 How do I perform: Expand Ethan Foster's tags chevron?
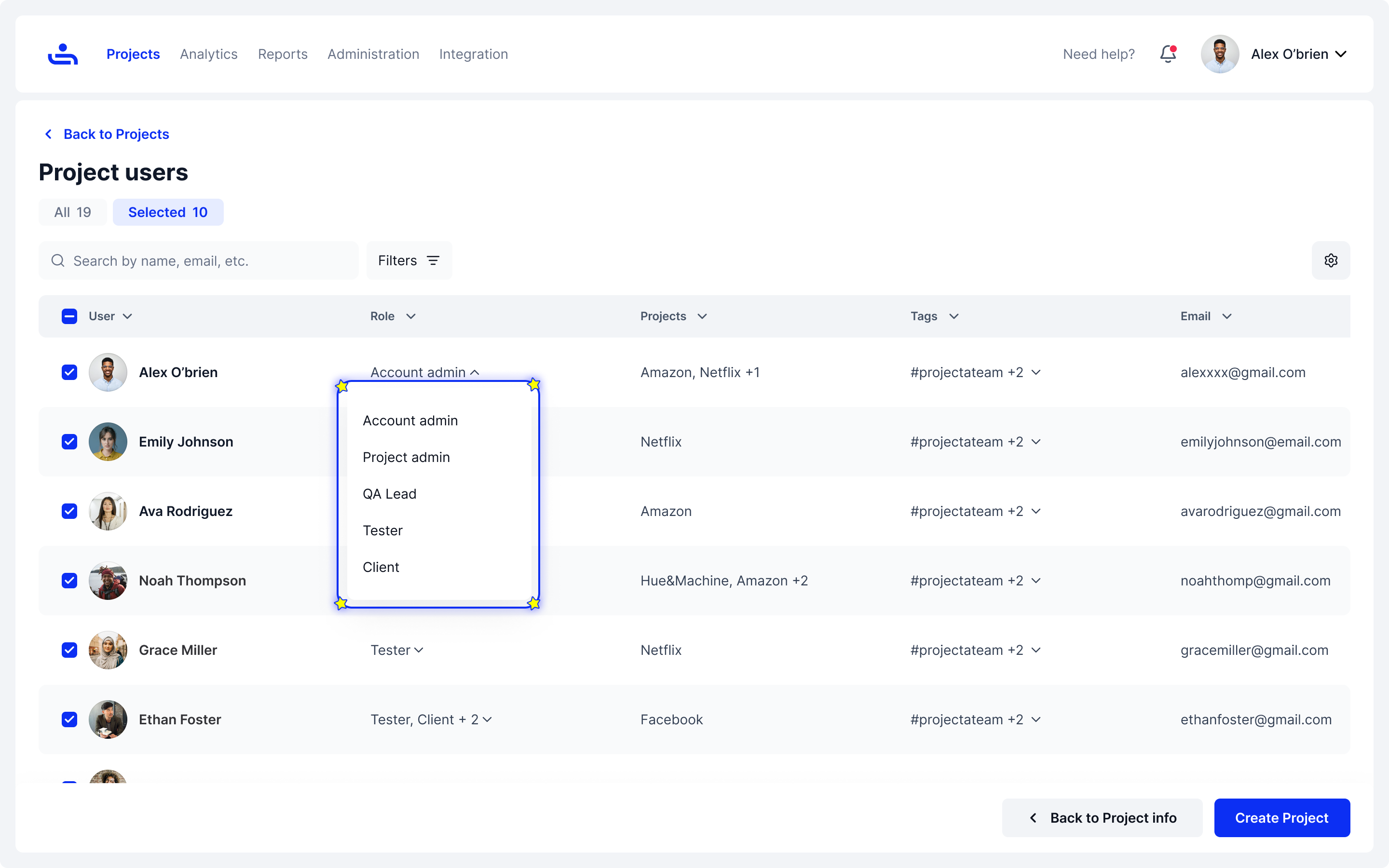[1036, 719]
